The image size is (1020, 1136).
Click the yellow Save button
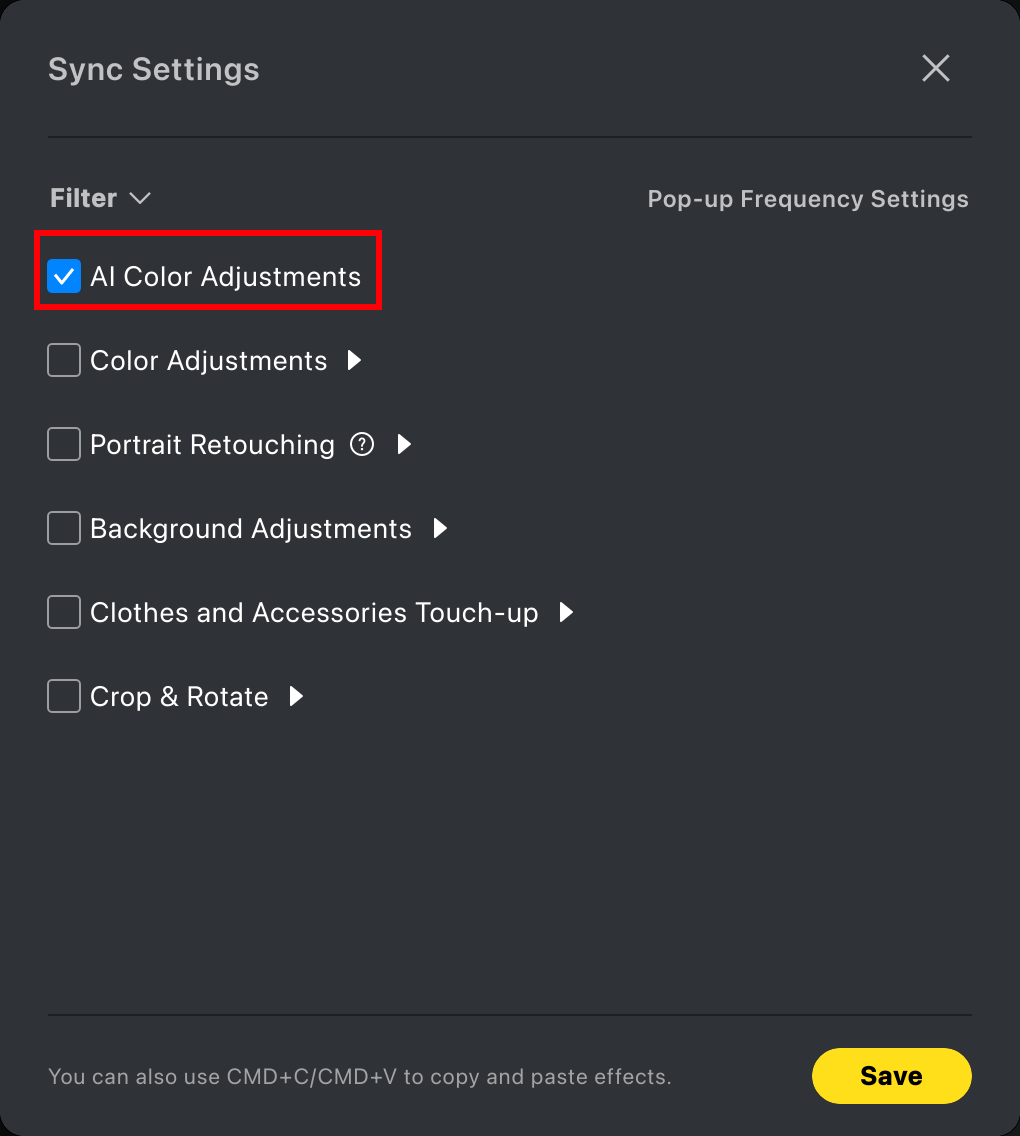891,1076
